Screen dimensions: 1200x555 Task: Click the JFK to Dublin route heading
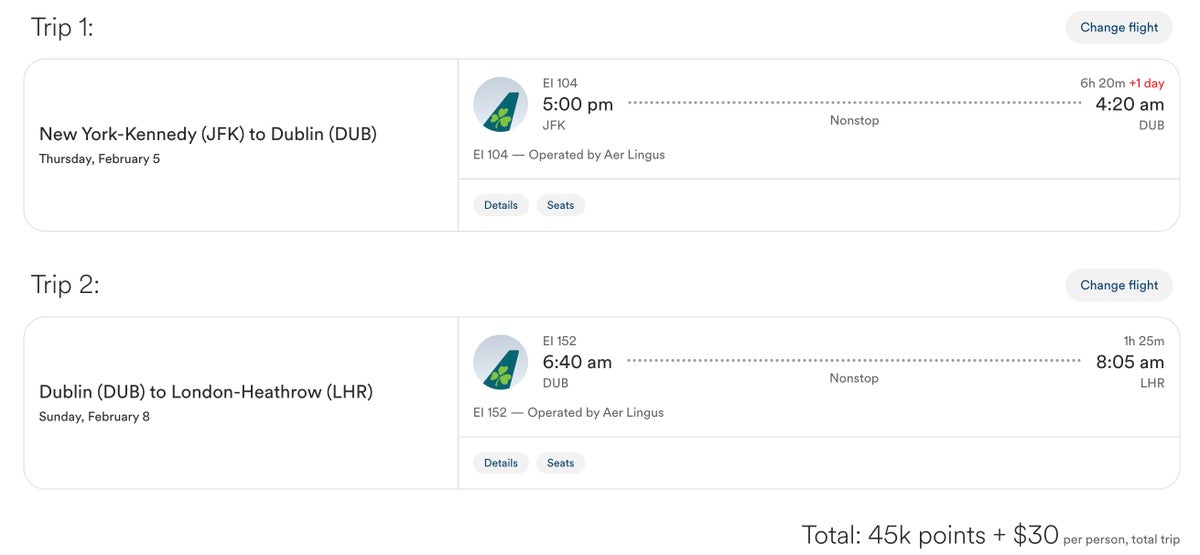click(208, 134)
